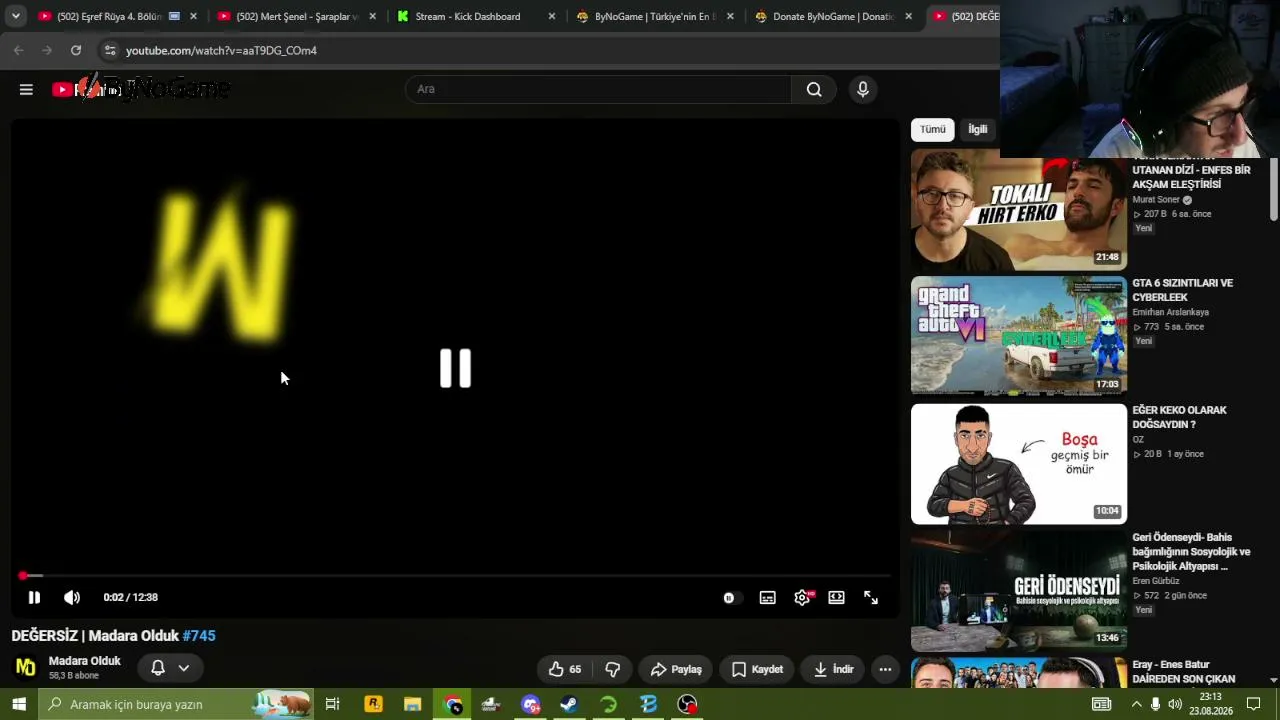Image resolution: width=1280 pixels, height=720 pixels.
Task: Close the 'Stream - Kick Dashboard' tab
Action: click(551, 16)
